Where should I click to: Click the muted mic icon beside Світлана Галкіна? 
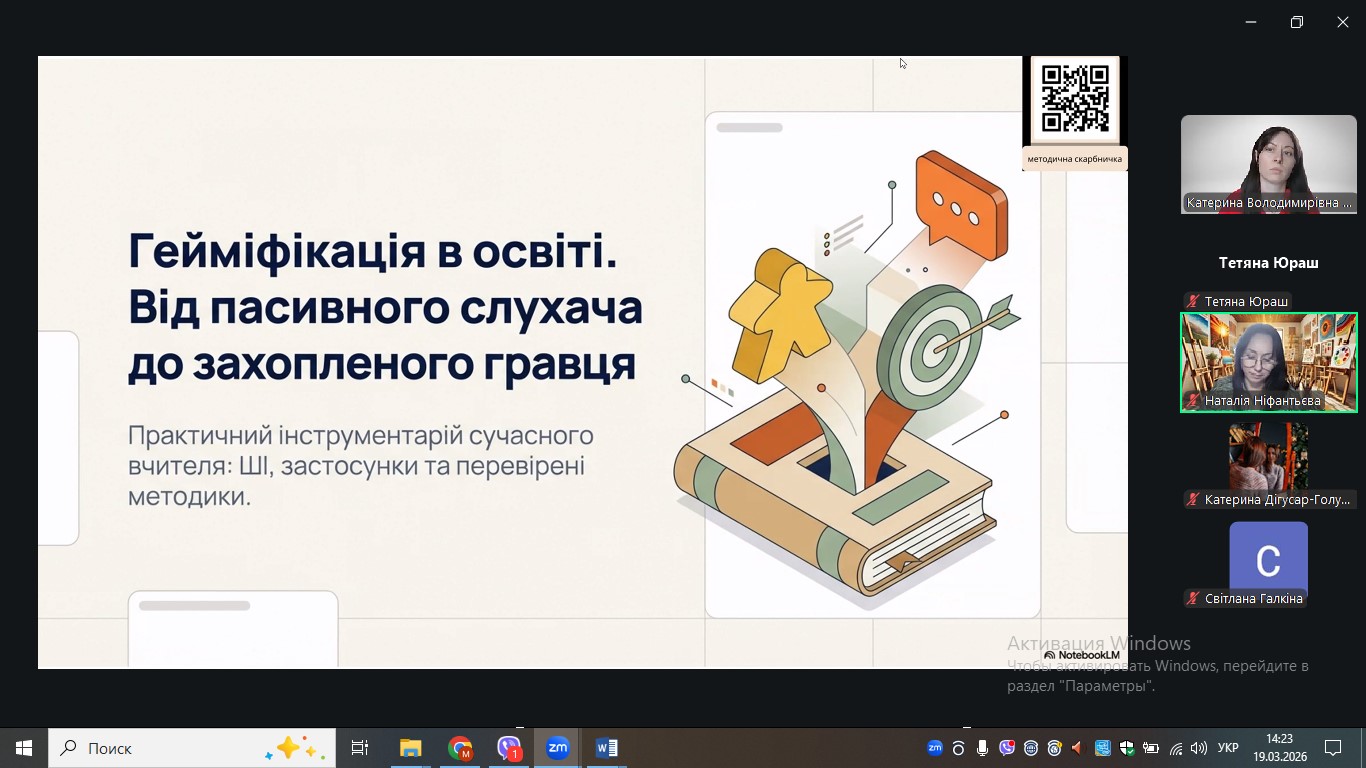pyautogui.click(x=1192, y=599)
